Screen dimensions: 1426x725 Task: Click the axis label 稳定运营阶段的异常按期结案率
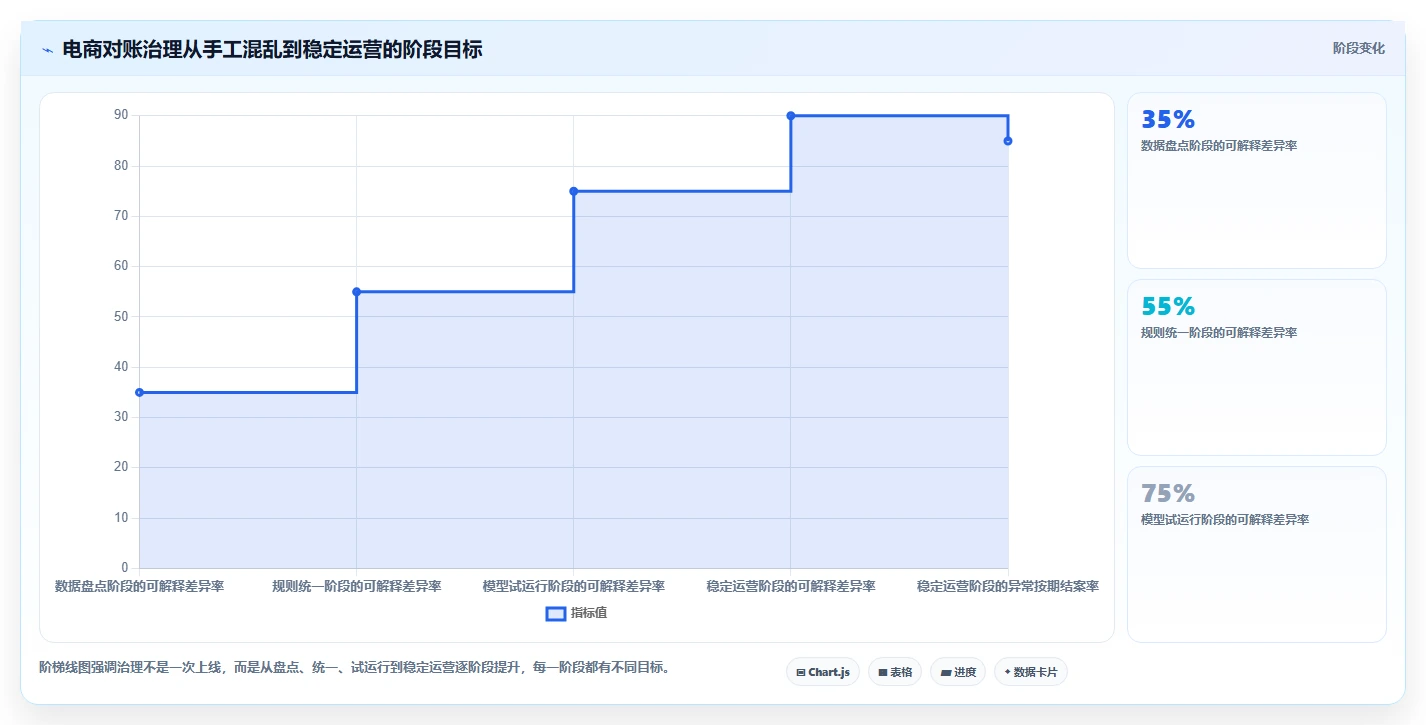coord(1008,586)
